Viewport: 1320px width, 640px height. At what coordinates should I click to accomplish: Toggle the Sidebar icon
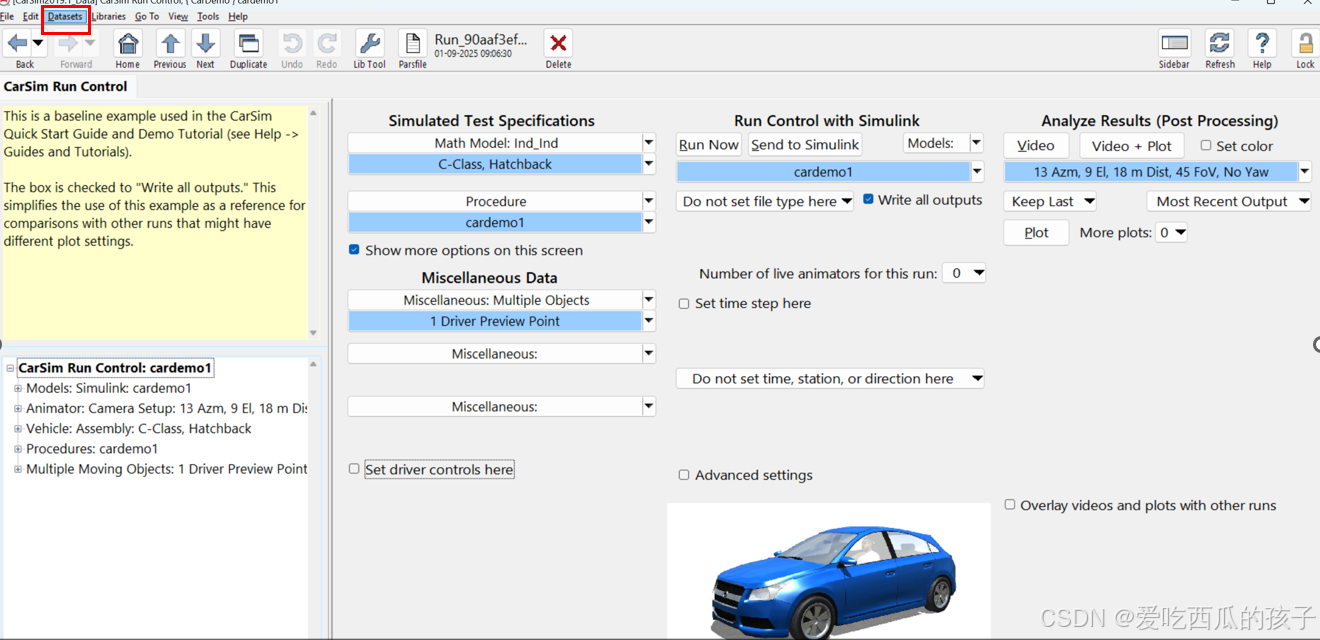click(x=1174, y=44)
